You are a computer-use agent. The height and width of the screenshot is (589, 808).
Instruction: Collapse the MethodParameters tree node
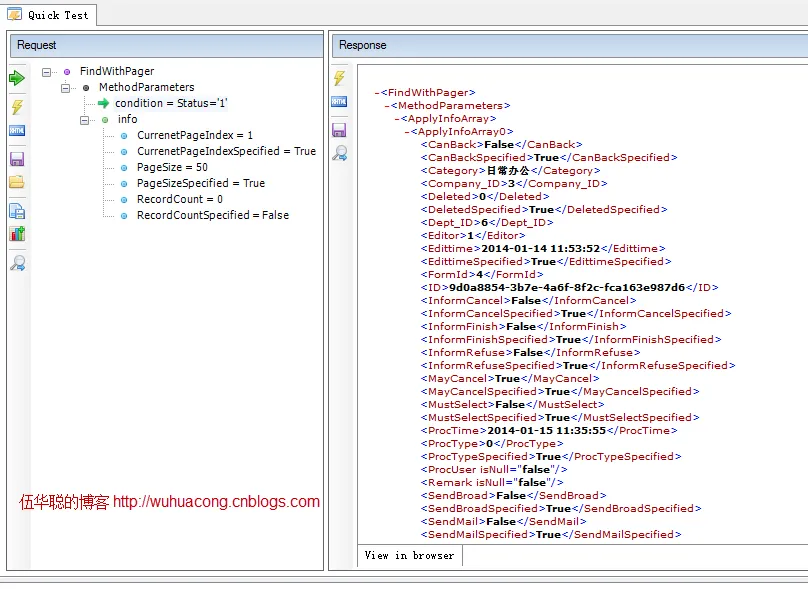coord(66,88)
